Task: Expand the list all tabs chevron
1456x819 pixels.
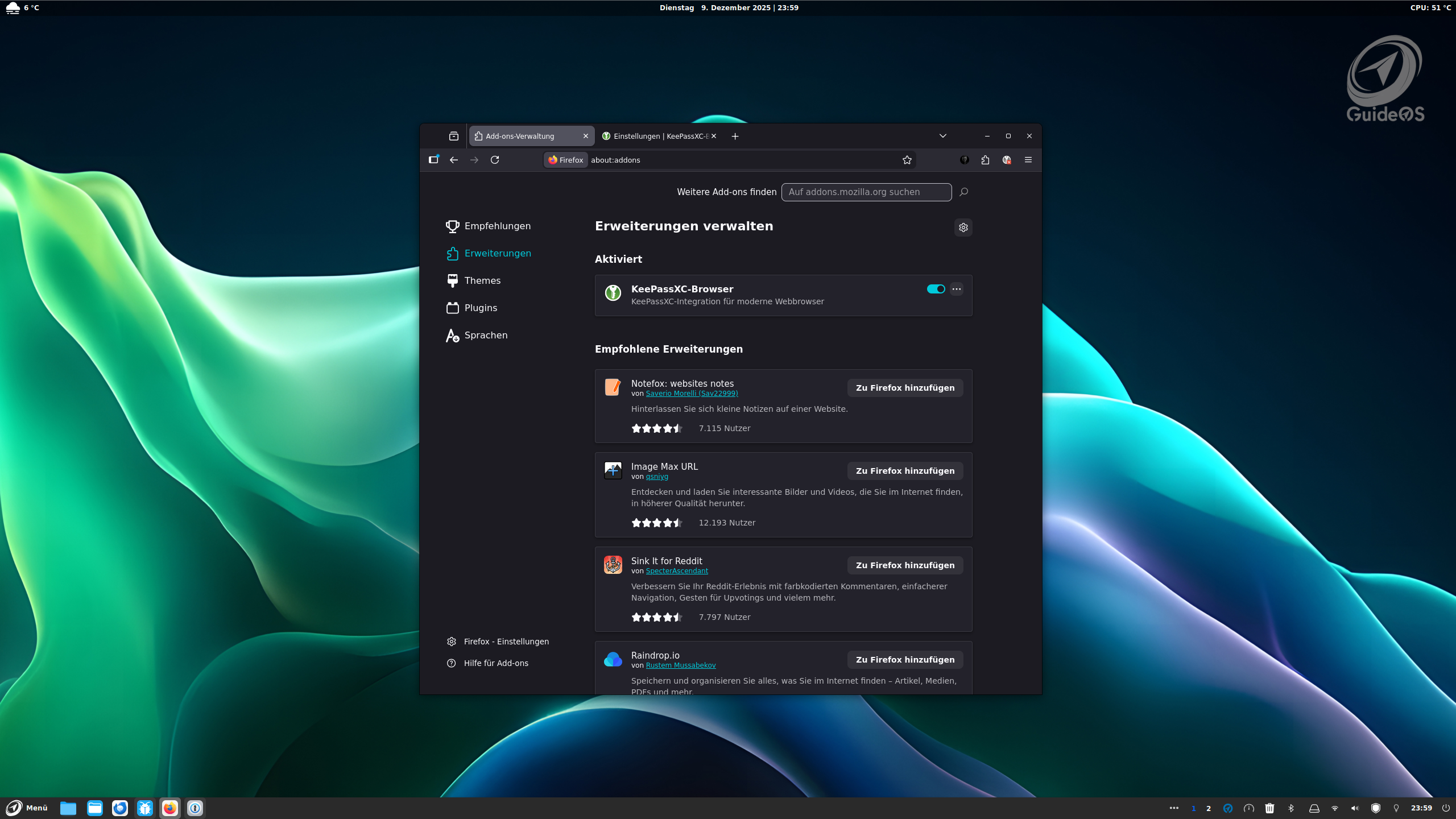Action: (x=942, y=136)
